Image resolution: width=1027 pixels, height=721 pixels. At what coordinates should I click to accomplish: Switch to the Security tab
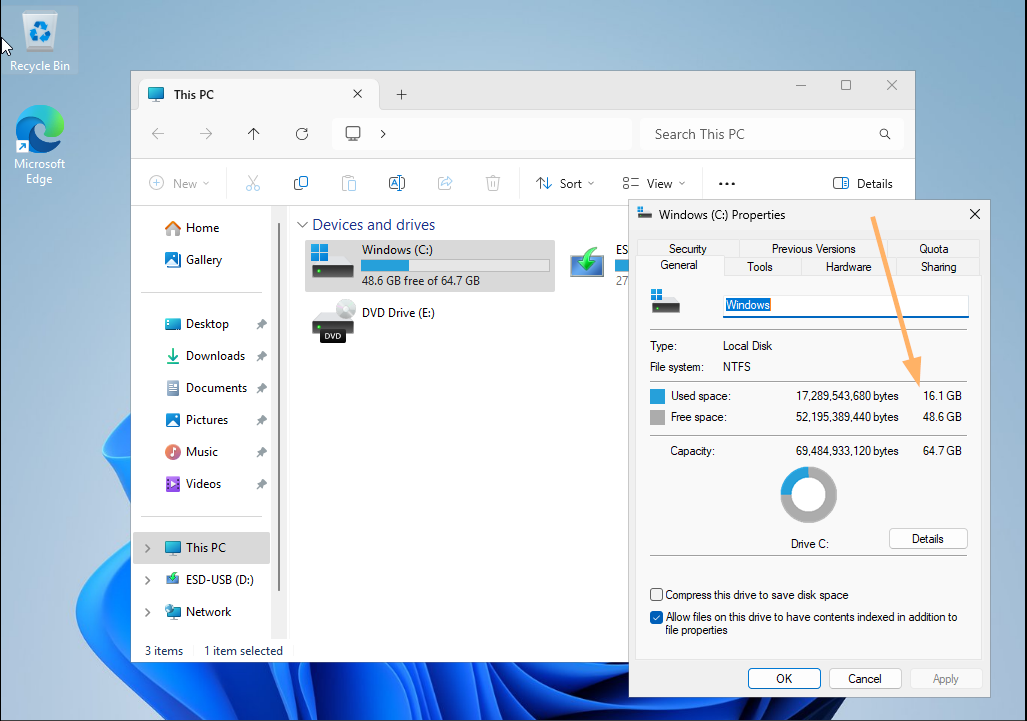coord(688,249)
